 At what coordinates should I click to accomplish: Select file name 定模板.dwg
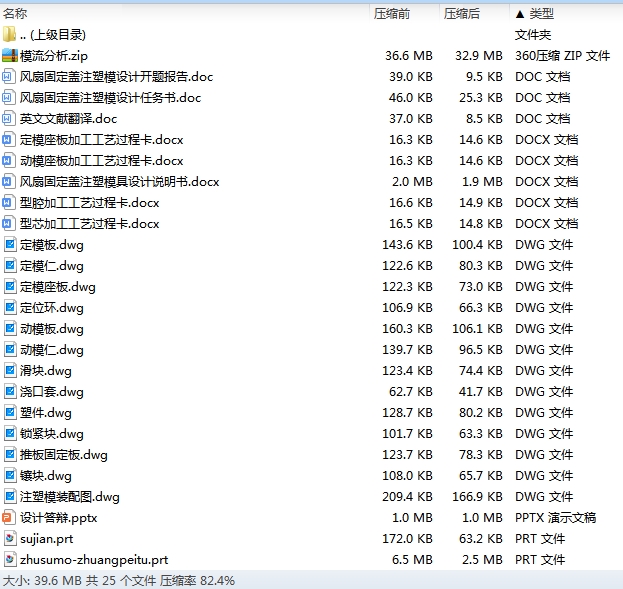click(52, 244)
